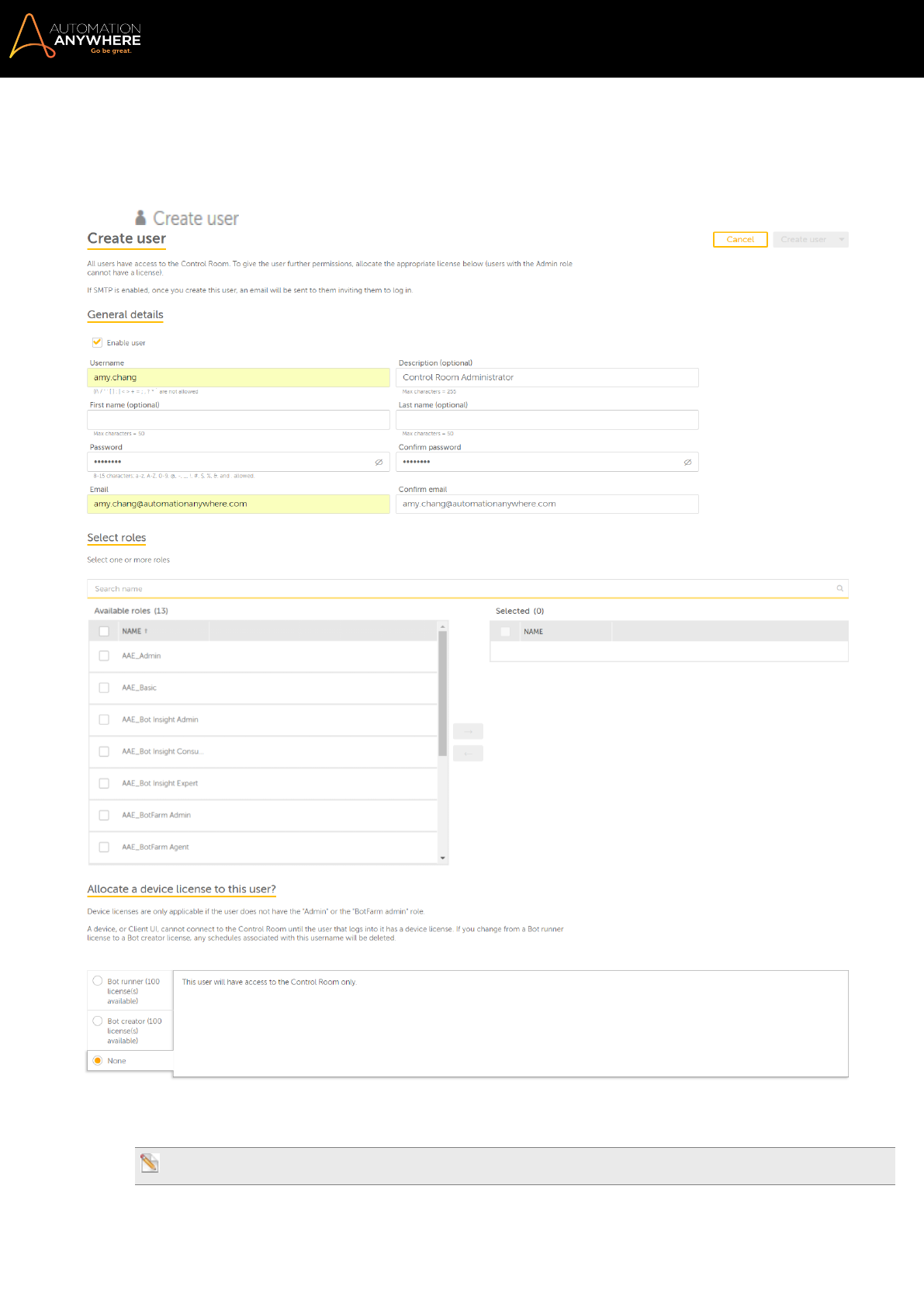Uncheck the Enable user checkbox

[98, 342]
